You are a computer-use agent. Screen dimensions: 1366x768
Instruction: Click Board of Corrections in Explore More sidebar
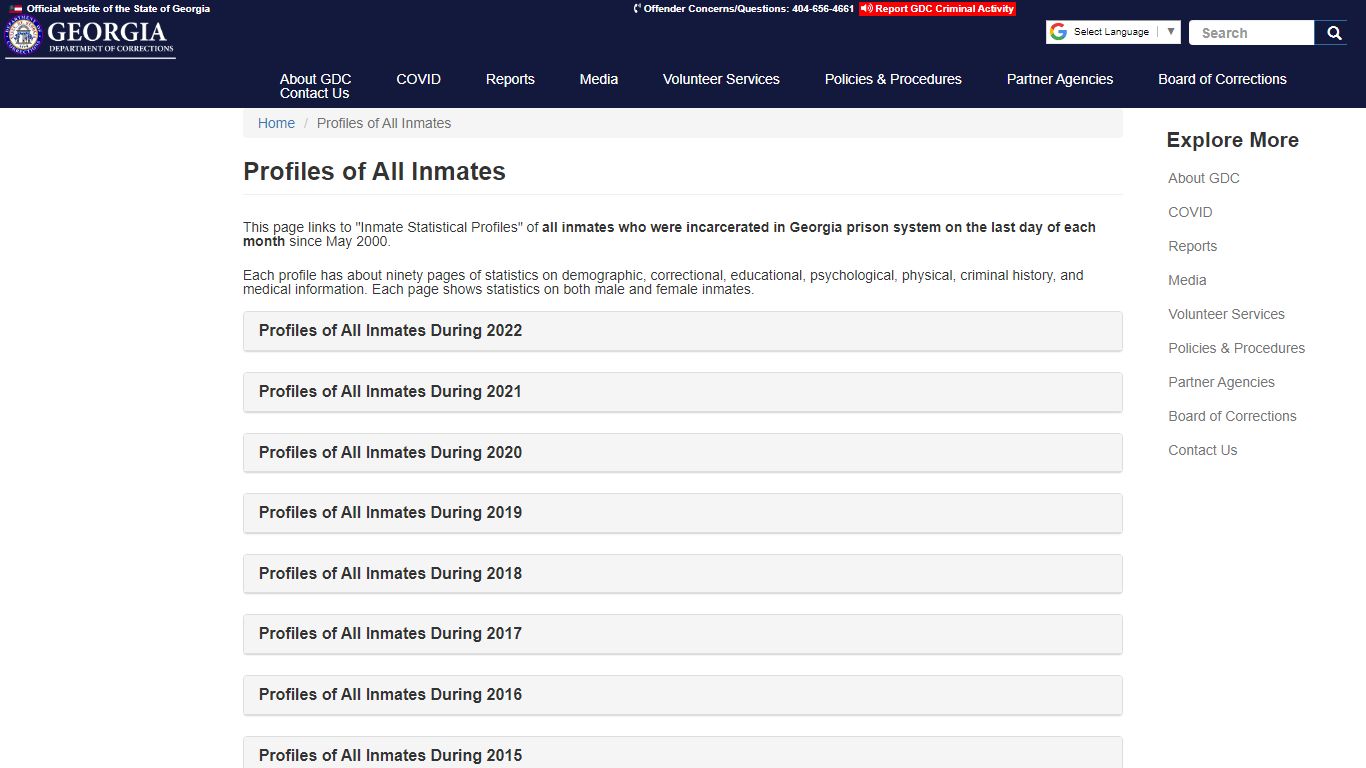(1232, 416)
